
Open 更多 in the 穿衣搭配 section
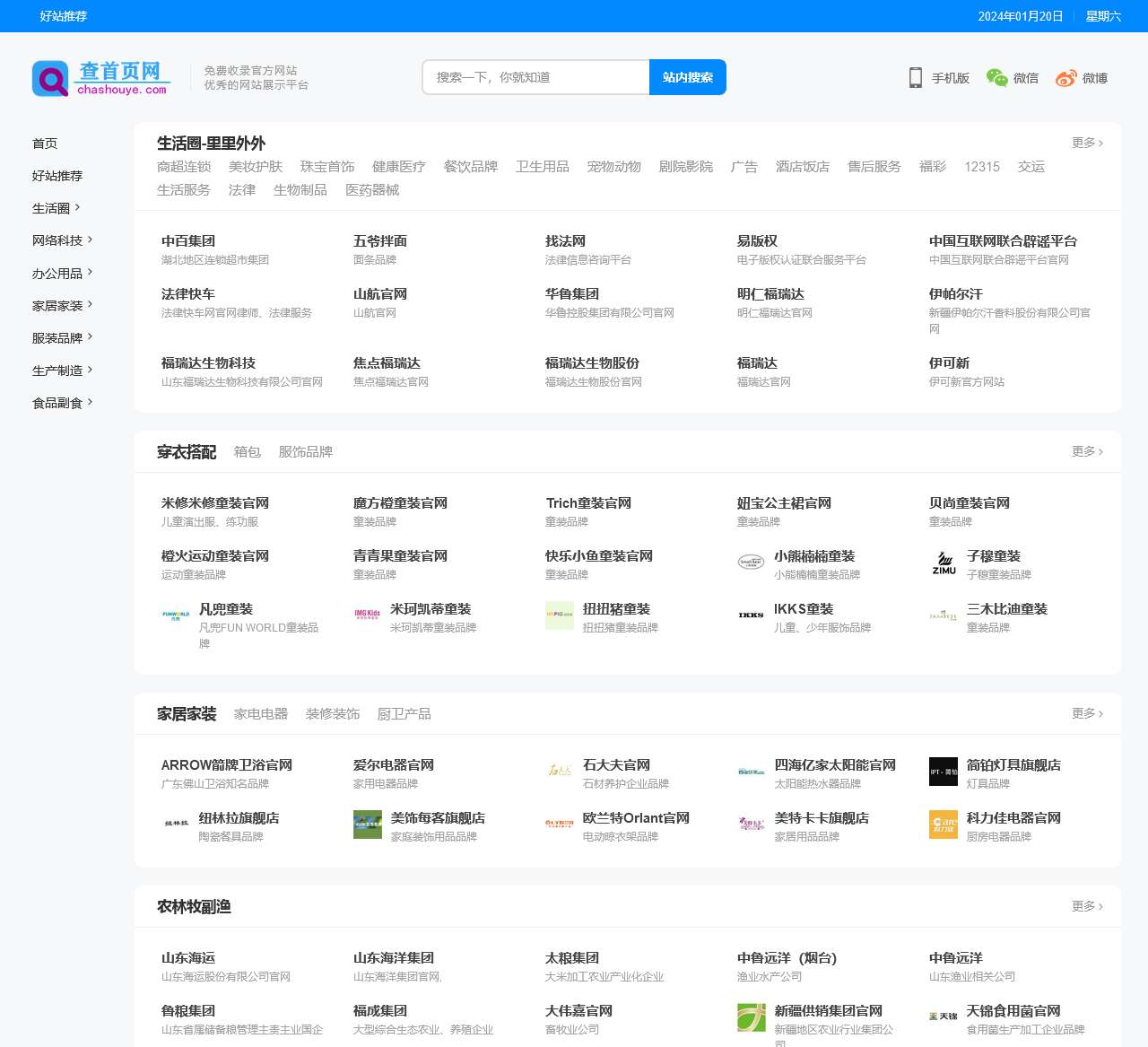1087,451
